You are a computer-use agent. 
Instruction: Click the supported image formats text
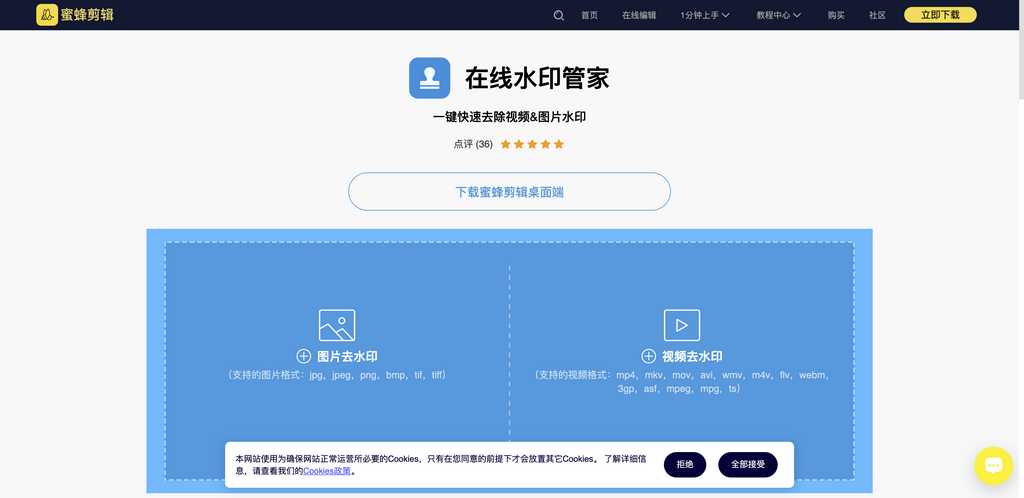pos(337,375)
